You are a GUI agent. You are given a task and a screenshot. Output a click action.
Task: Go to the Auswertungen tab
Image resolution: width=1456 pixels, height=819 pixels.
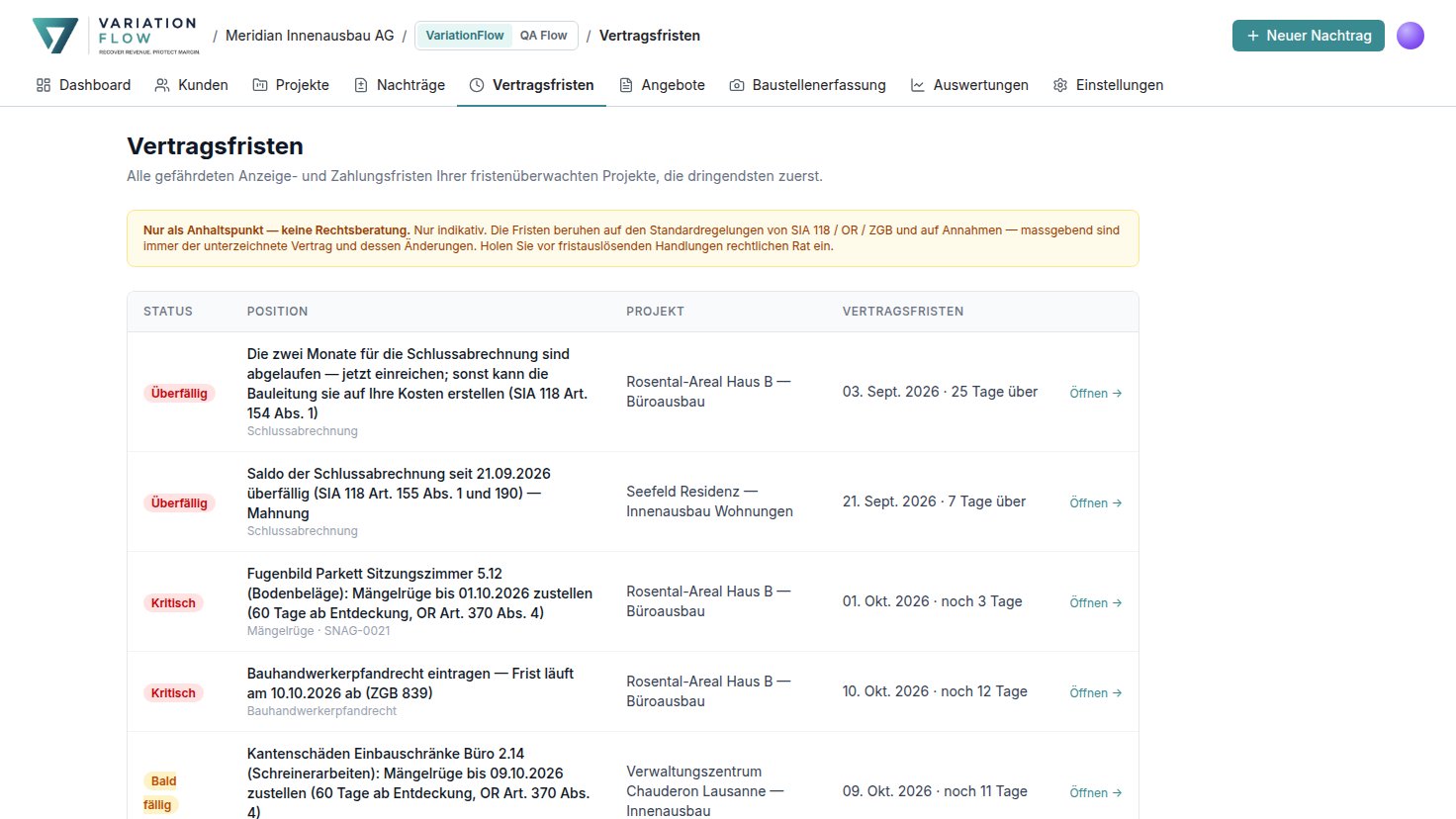click(x=969, y=85)
